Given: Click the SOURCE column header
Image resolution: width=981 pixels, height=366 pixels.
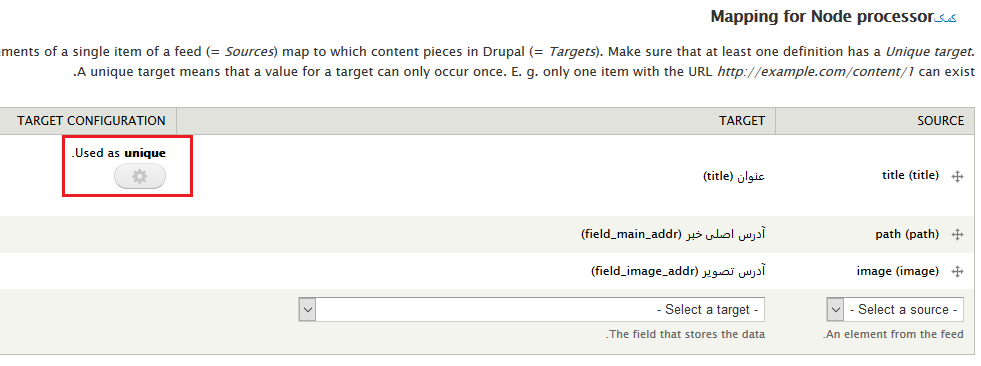Looking at the screenshot, I should 940,121.
